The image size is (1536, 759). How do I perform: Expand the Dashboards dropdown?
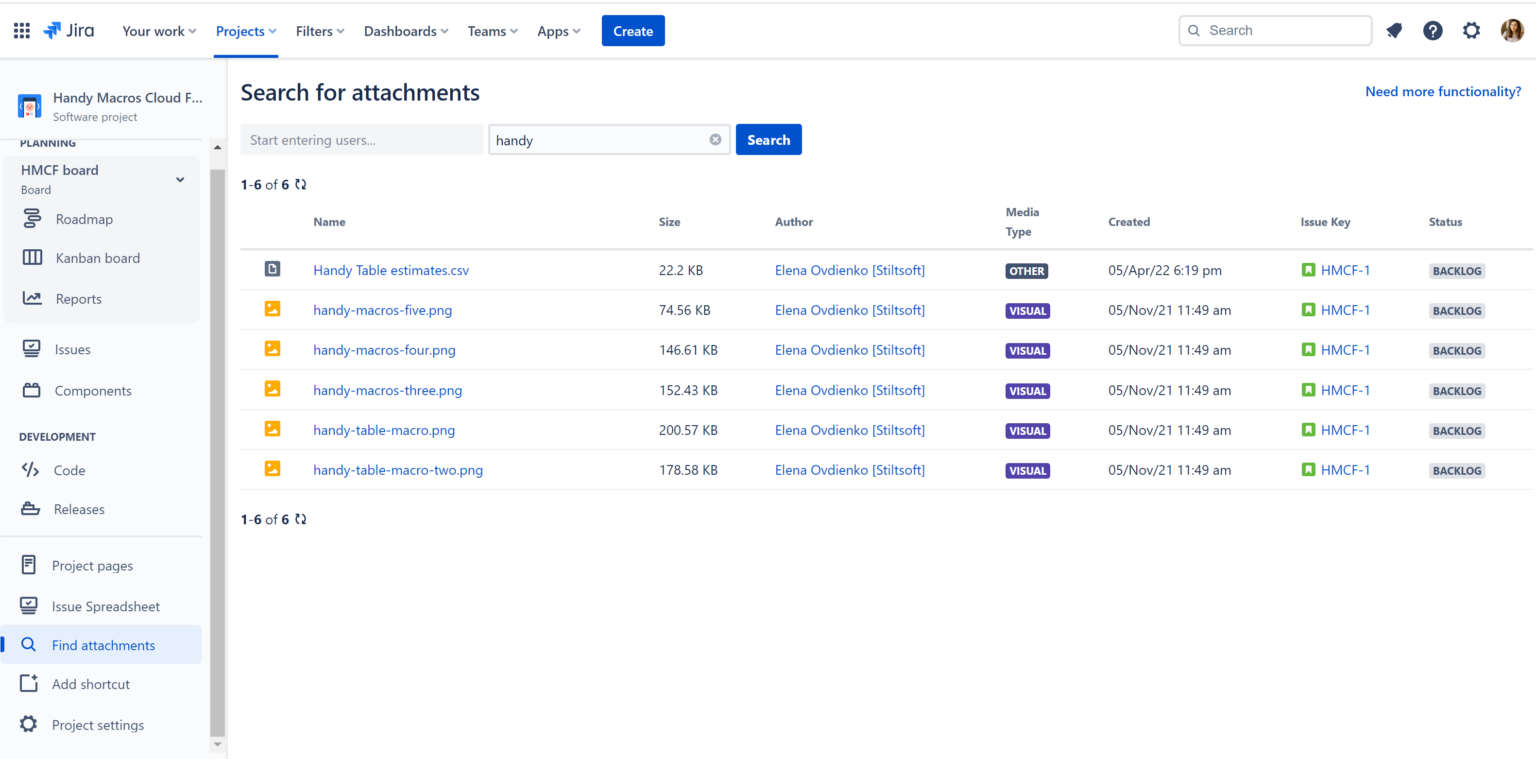pos(406,31)
